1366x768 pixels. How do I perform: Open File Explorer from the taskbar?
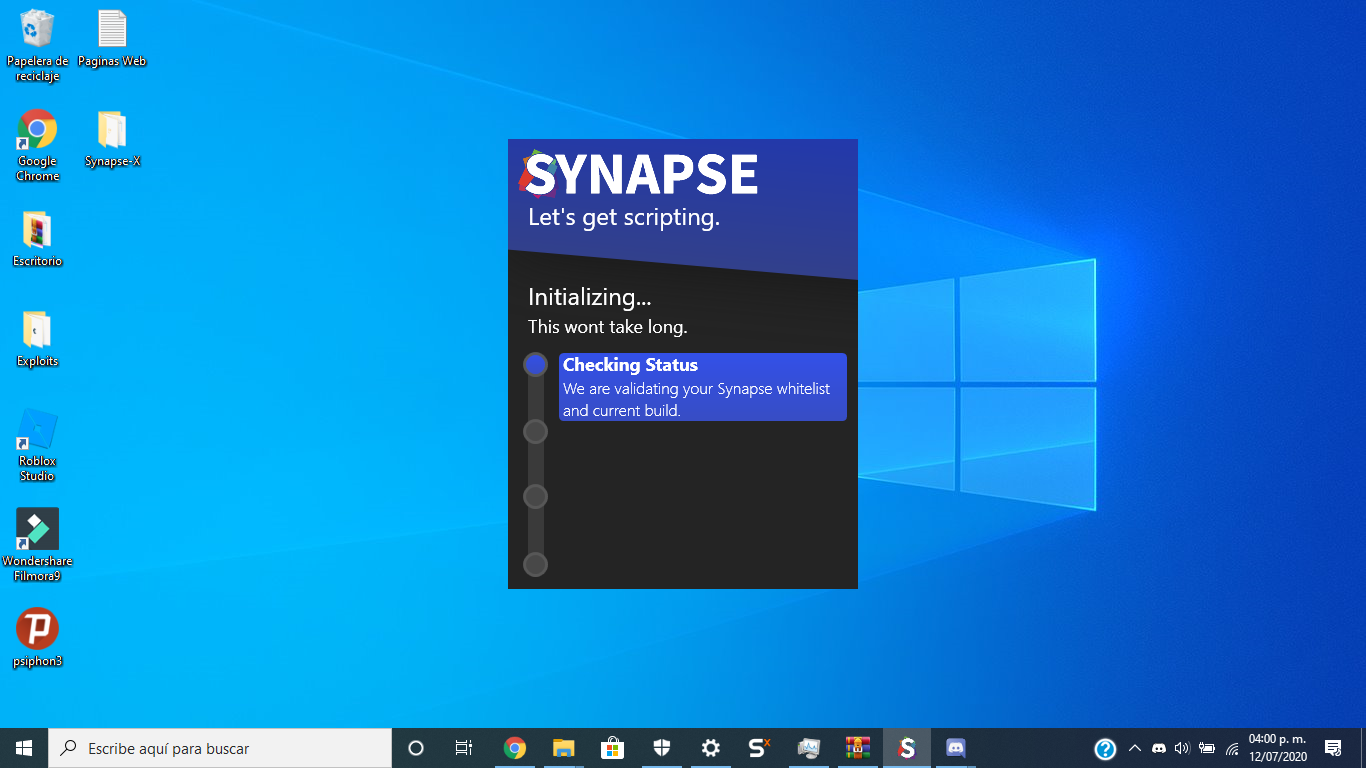563,748
